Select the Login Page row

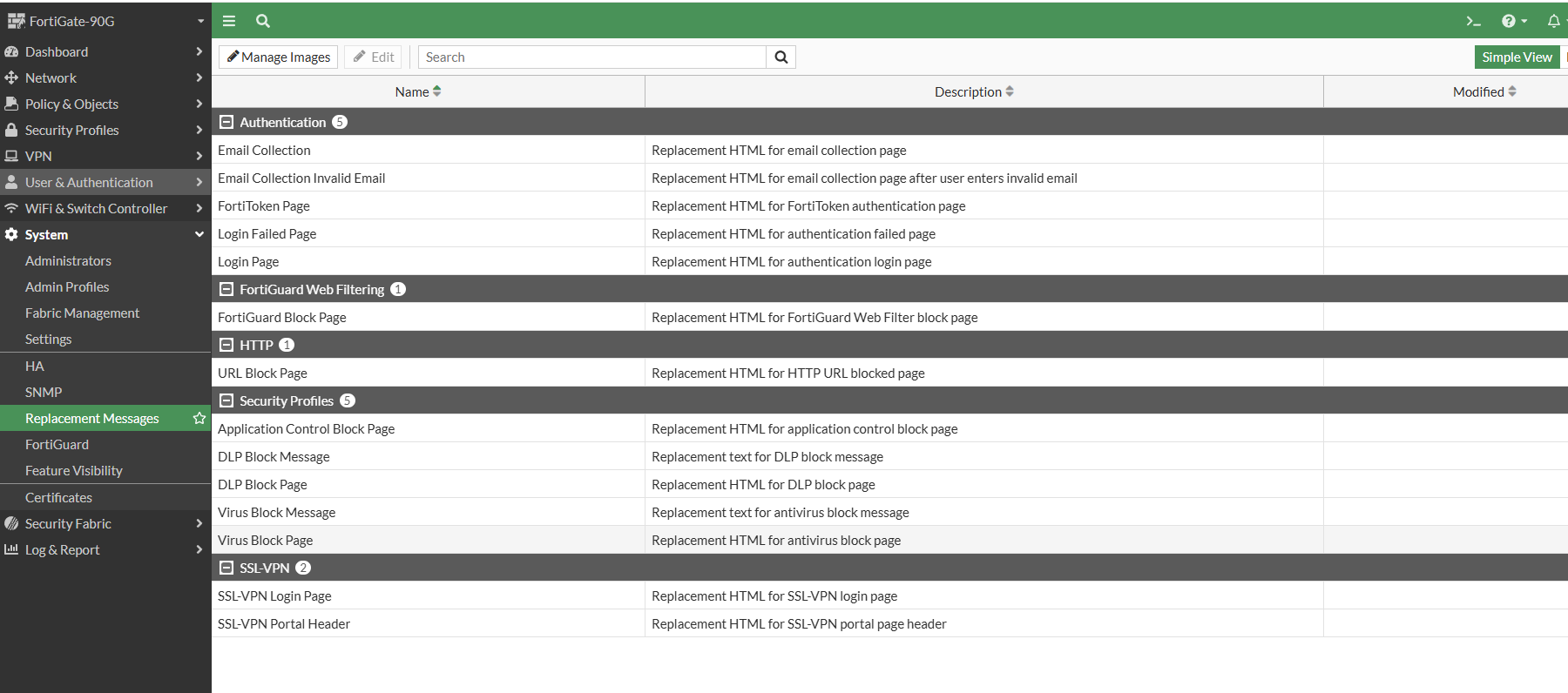click(x=889, y=261)
